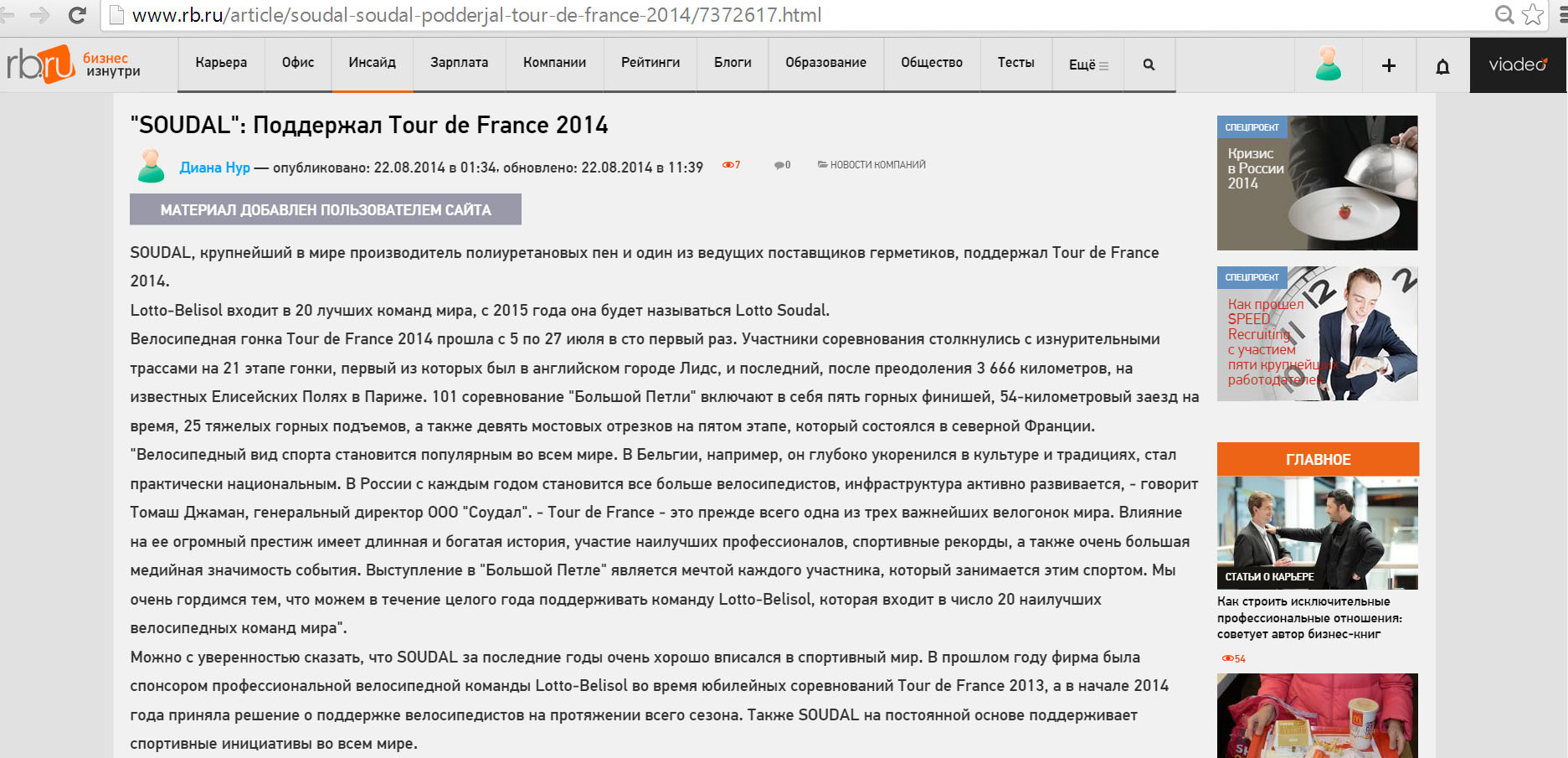This screenshot has width=1568, height=758.
Task: Open the Viadeo logo link
Action: [x=1518, y=64]
